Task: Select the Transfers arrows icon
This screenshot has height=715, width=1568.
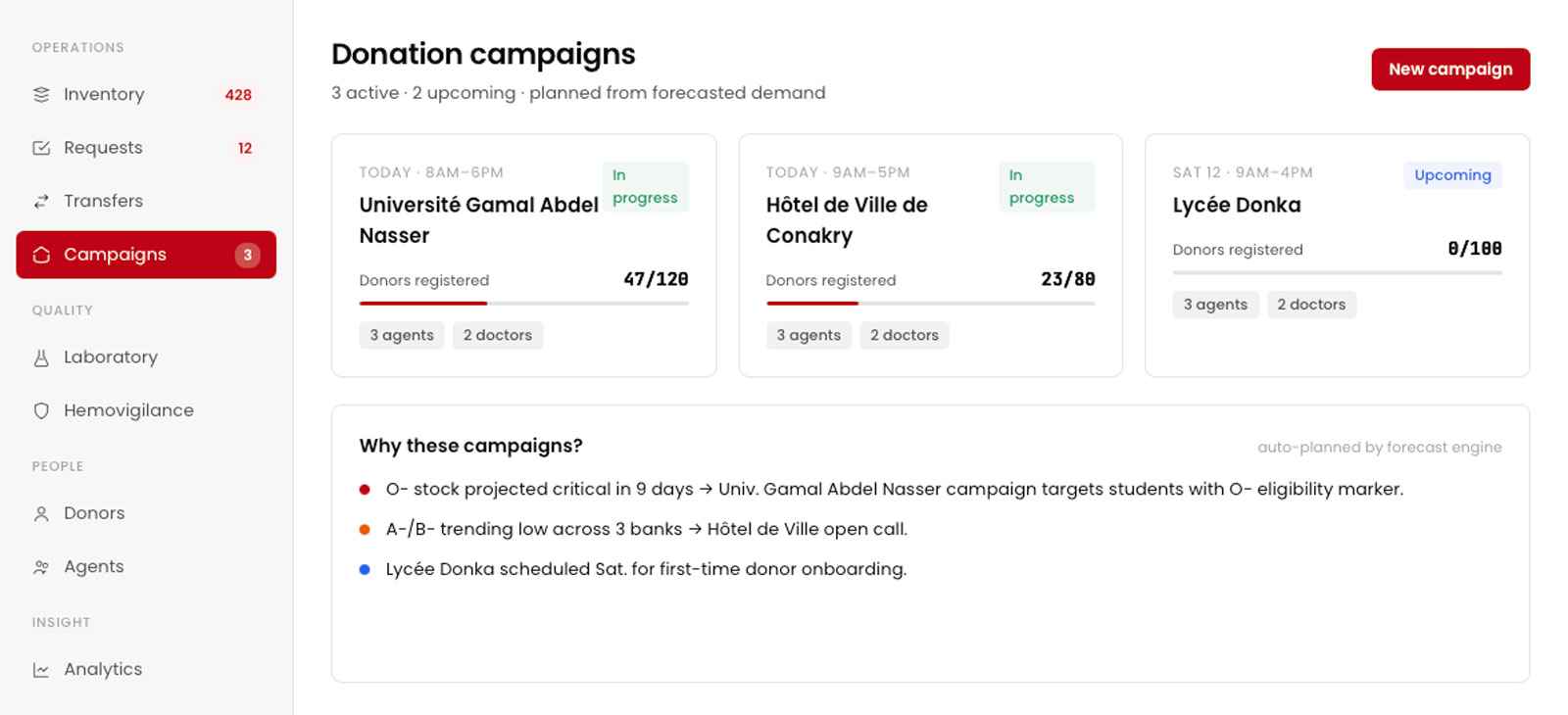Action: tap(41, 201)
